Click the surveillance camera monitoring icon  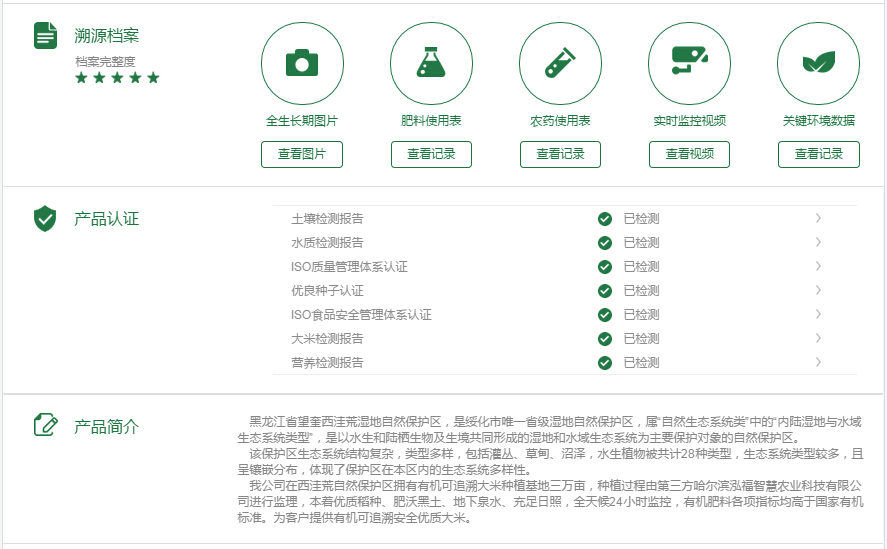click(x=689, y=63)
